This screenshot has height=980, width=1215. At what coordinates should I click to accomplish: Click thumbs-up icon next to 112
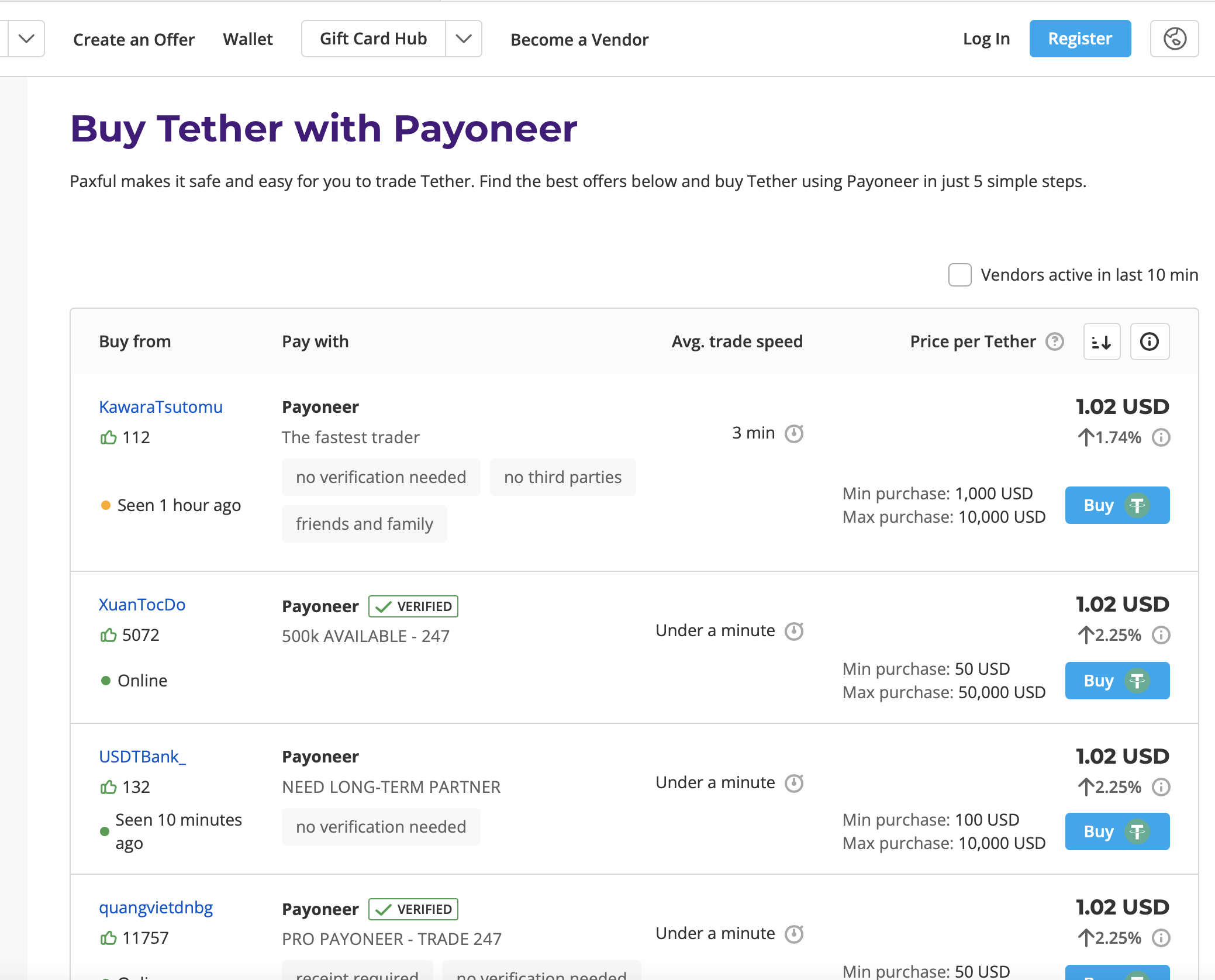point(108,437)
